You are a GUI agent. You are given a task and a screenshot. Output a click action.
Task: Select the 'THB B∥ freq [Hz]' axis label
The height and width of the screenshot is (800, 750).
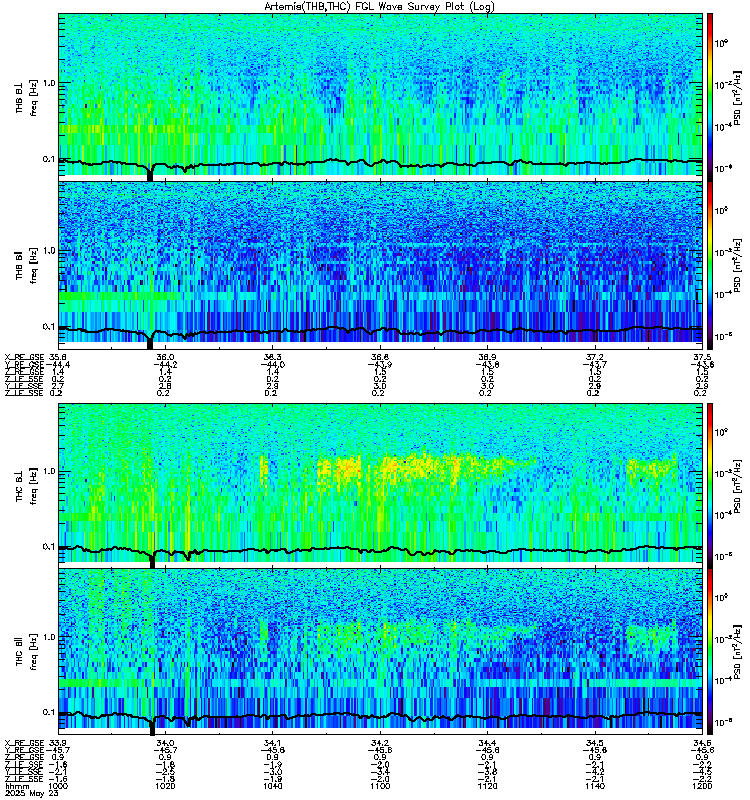[27, 264]
